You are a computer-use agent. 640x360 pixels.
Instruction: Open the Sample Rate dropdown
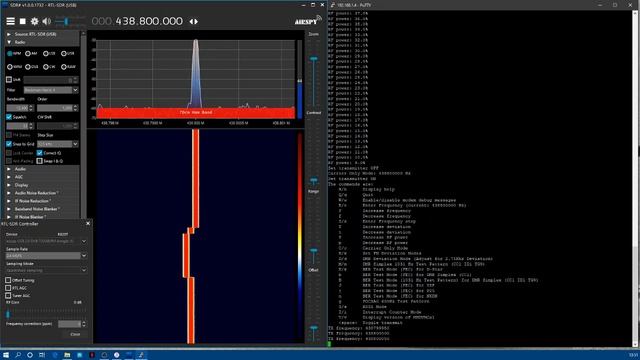[x=46, y=256]
